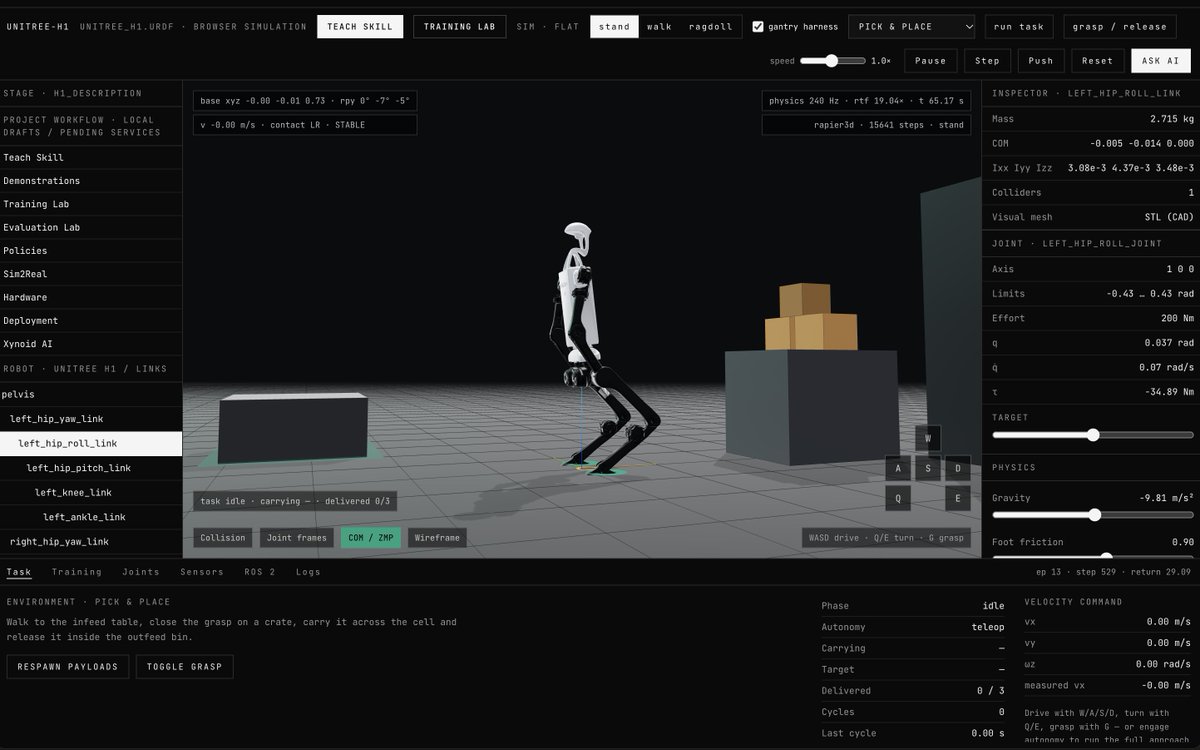Toggle COM / ZMP overlay
Screen dimensions: 1200x750
tap(370, 538)
